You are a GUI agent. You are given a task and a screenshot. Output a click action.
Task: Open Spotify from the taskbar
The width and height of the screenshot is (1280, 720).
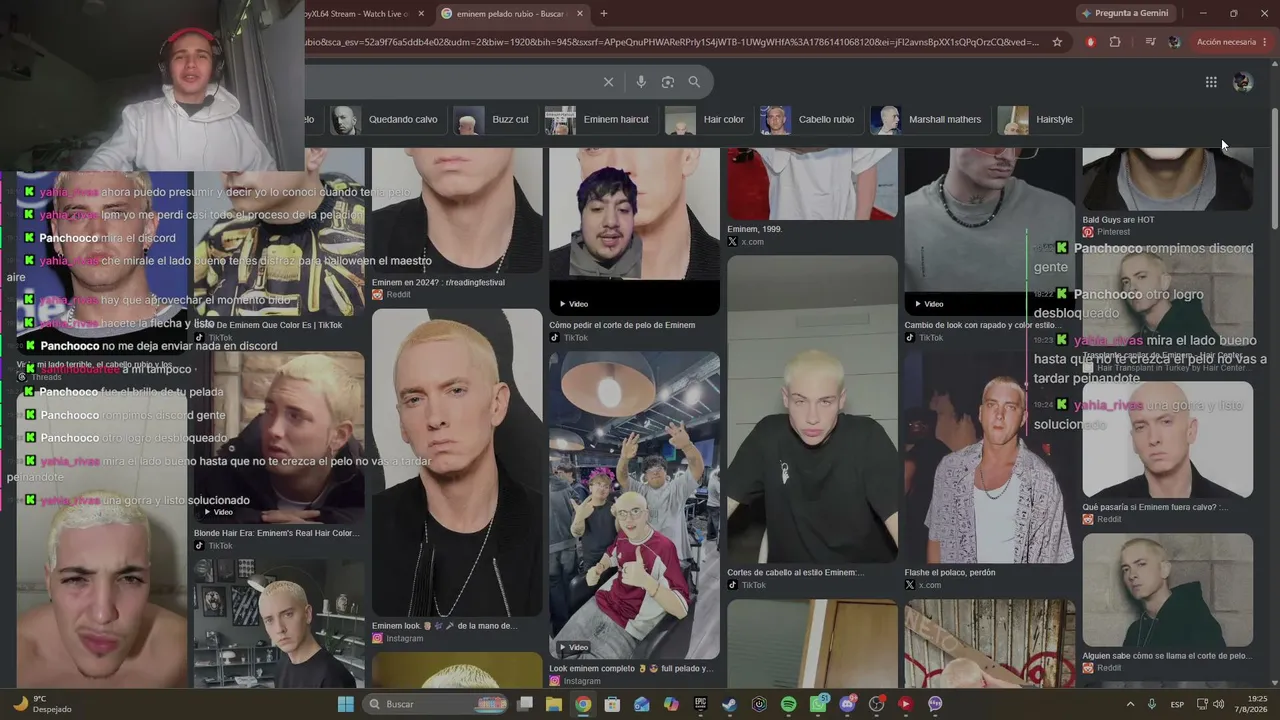click(x=788, y=704)
